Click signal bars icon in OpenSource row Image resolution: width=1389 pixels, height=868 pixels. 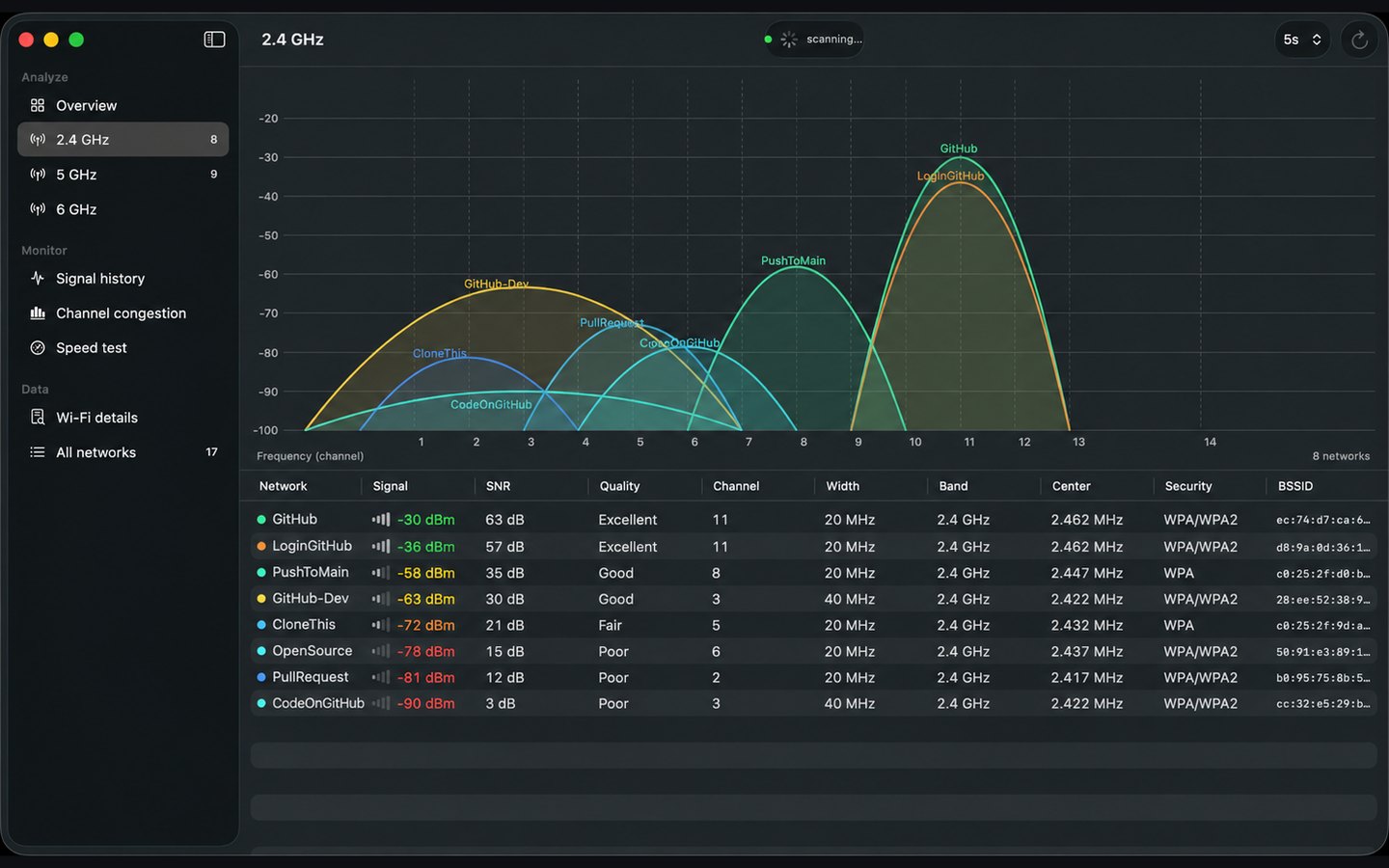pyautogui.click(x=381, y=652)
